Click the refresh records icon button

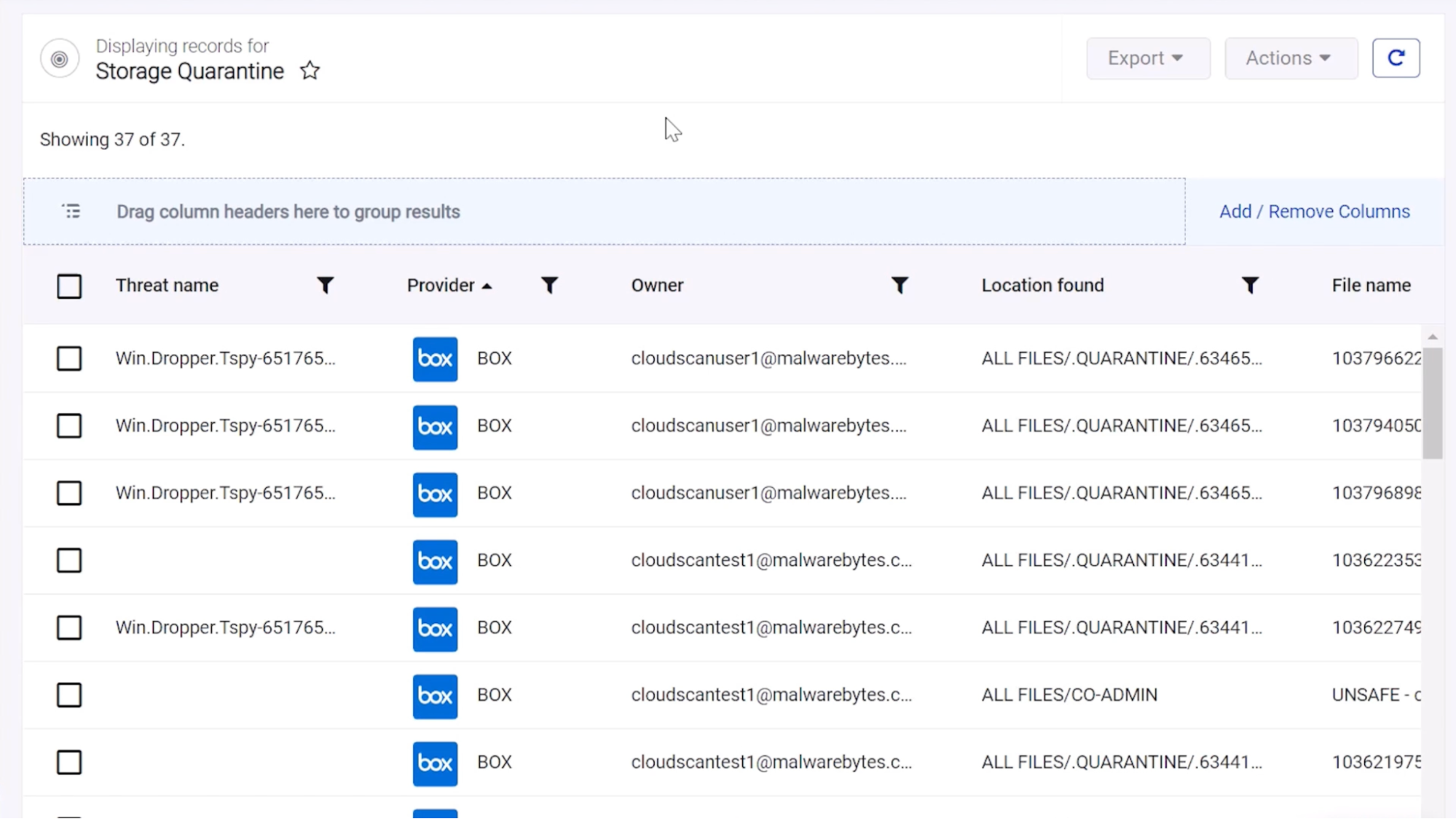[1396, 58]
